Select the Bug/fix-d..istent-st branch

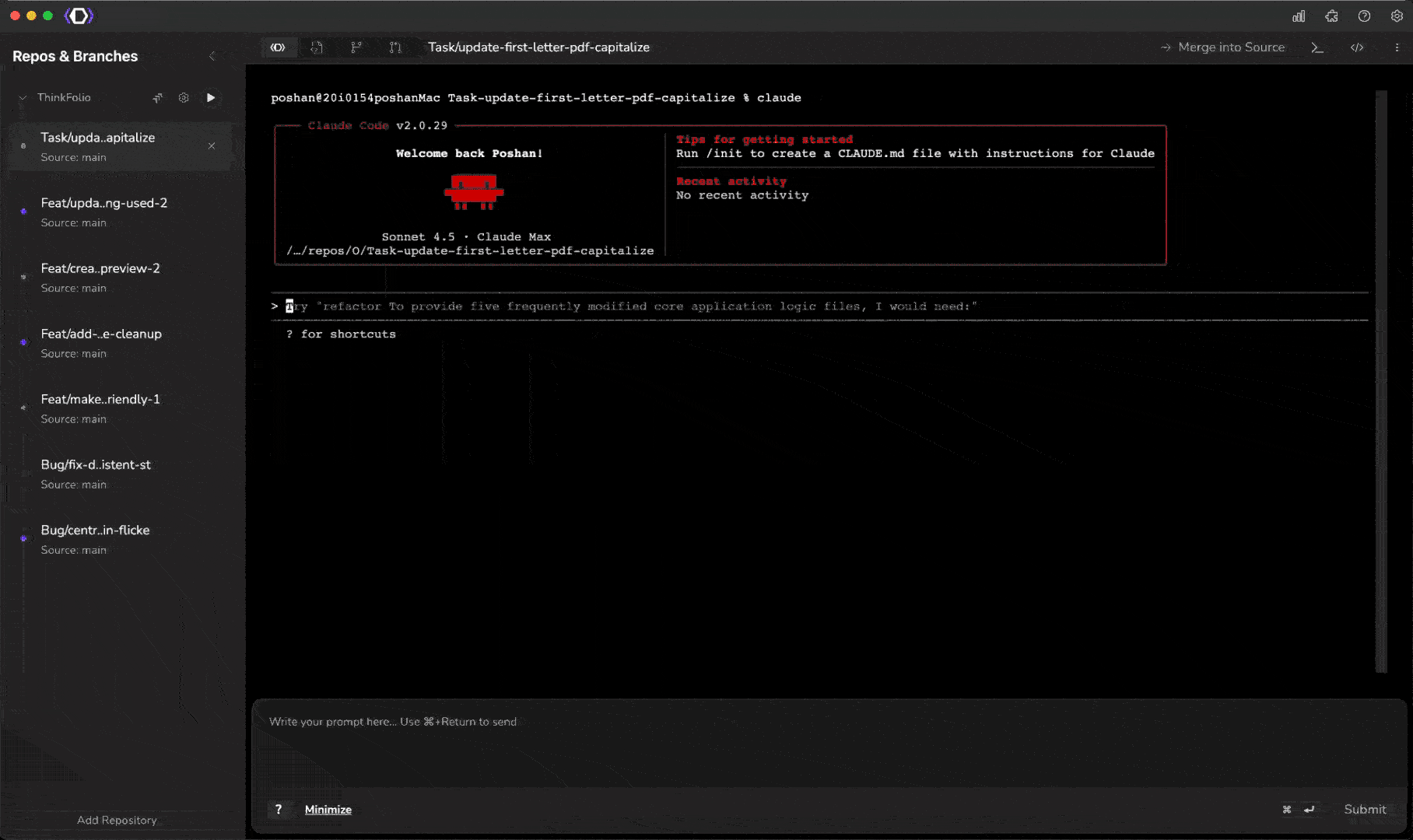tap(120, 473)
